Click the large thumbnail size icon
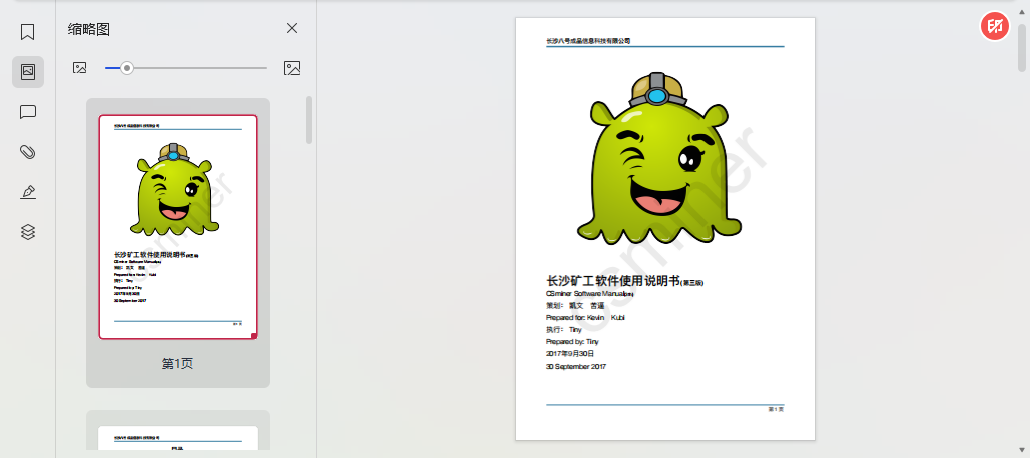Viewport: 1030px width, 458px height. (x=292, y=68)
